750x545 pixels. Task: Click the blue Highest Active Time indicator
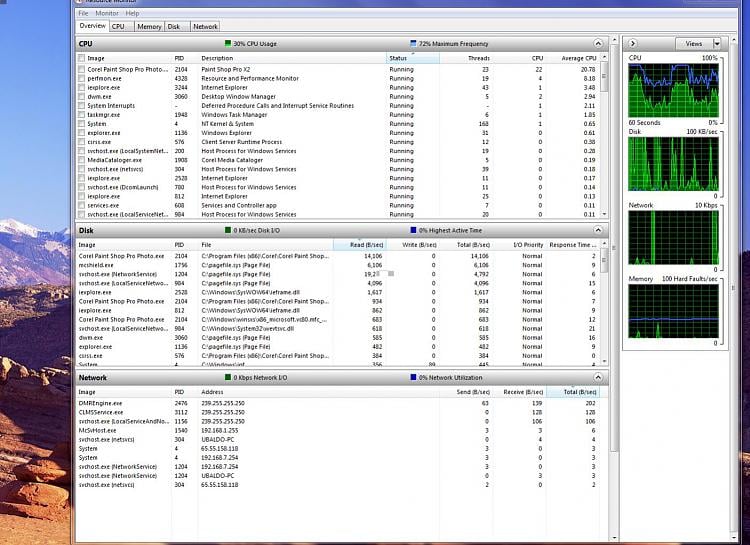[413, 230]
